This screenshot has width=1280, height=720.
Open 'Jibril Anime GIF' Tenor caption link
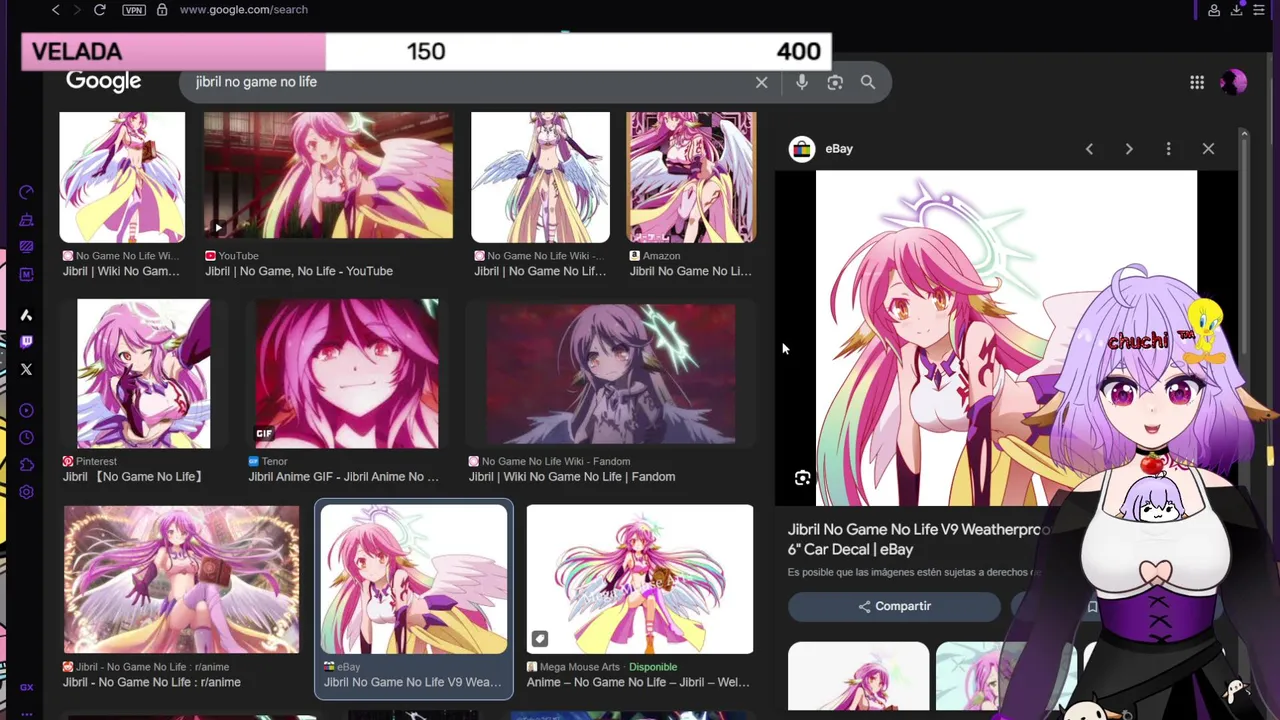click(x=343, y=477)
